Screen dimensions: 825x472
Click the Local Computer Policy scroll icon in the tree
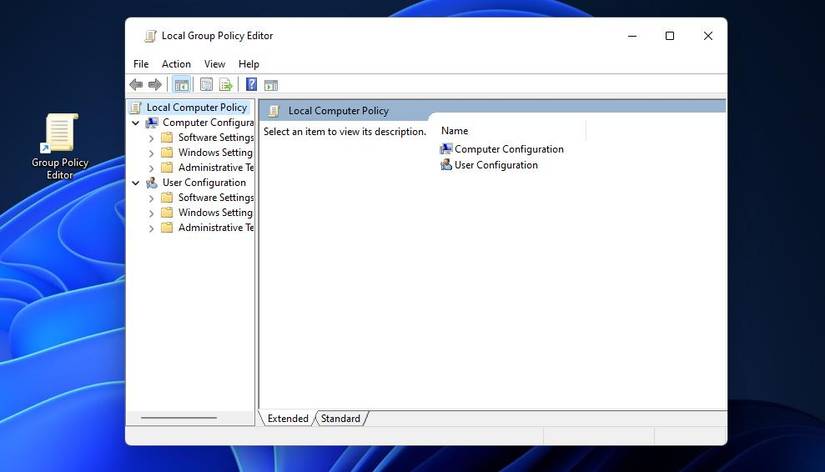click(136, 107)
